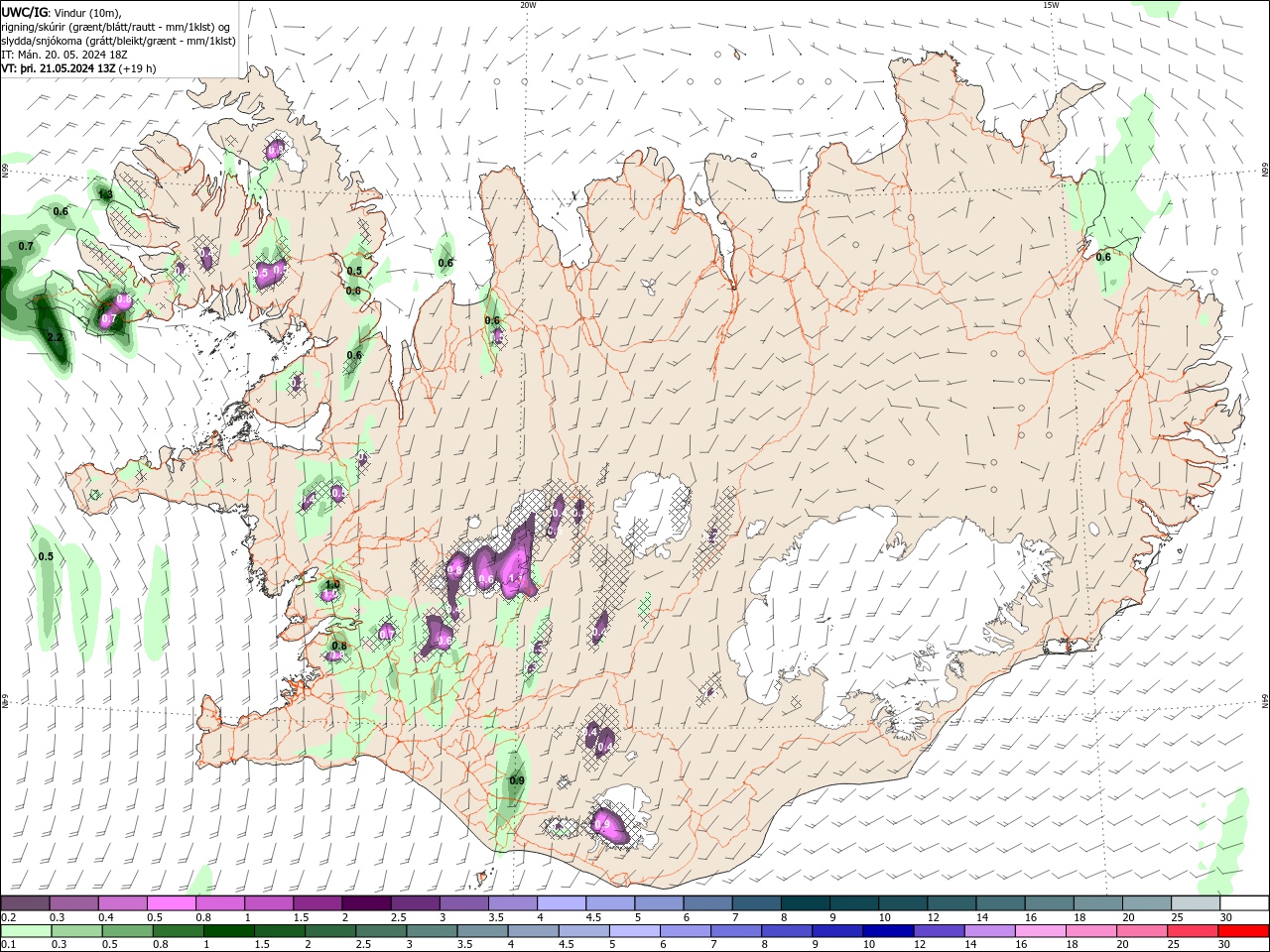Pick the violet swatch labeled 12 in the bottom legend
The height and width of the screenshot is (952, 1270).
click(940, 931)
